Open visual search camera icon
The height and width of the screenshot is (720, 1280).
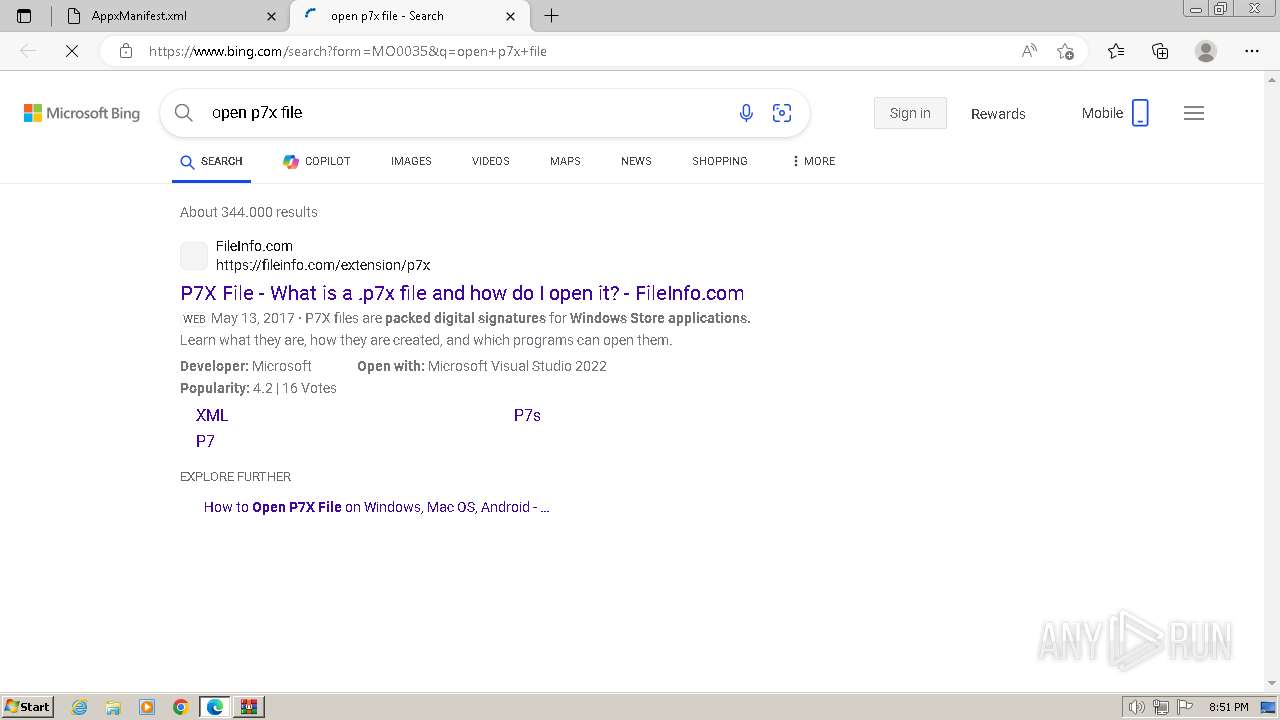[x=782, y=113]
